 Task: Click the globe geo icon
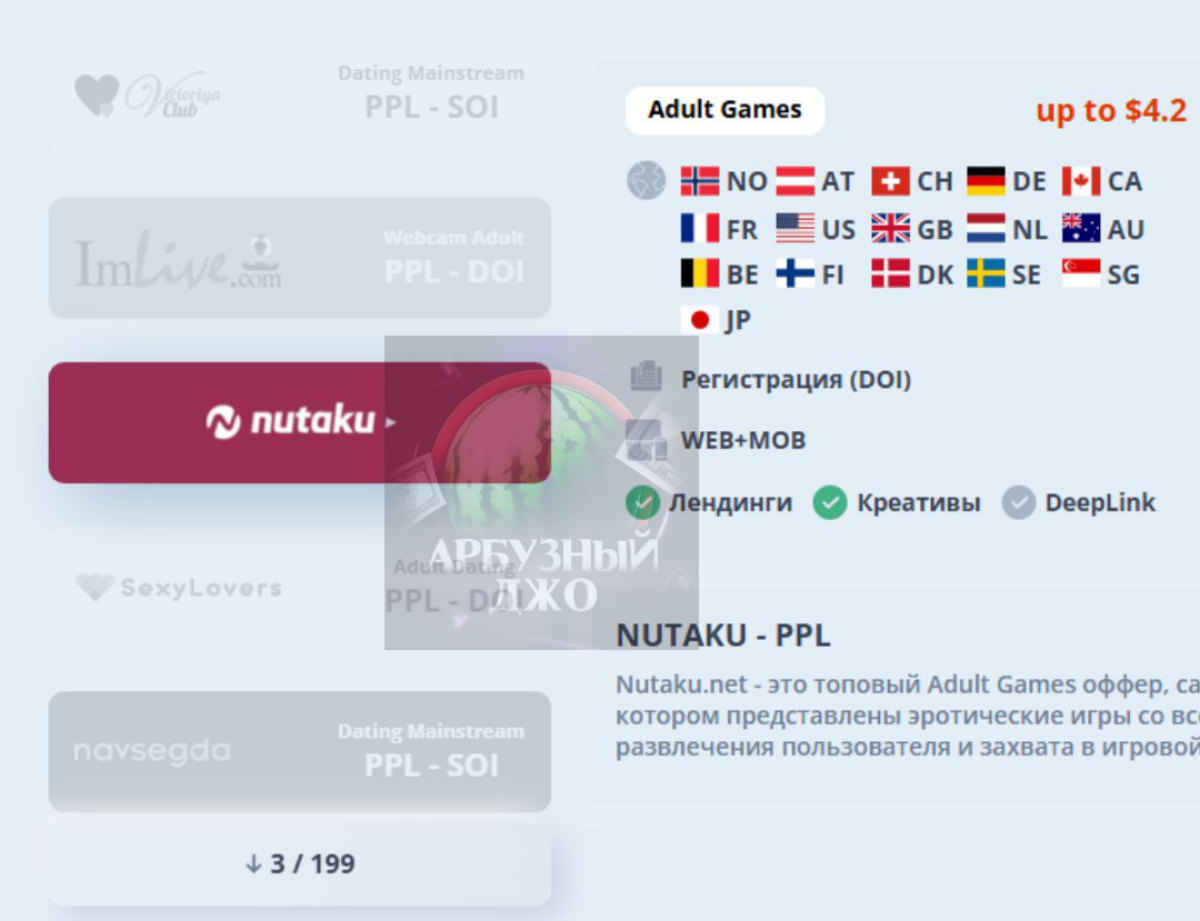pos(646,181)
